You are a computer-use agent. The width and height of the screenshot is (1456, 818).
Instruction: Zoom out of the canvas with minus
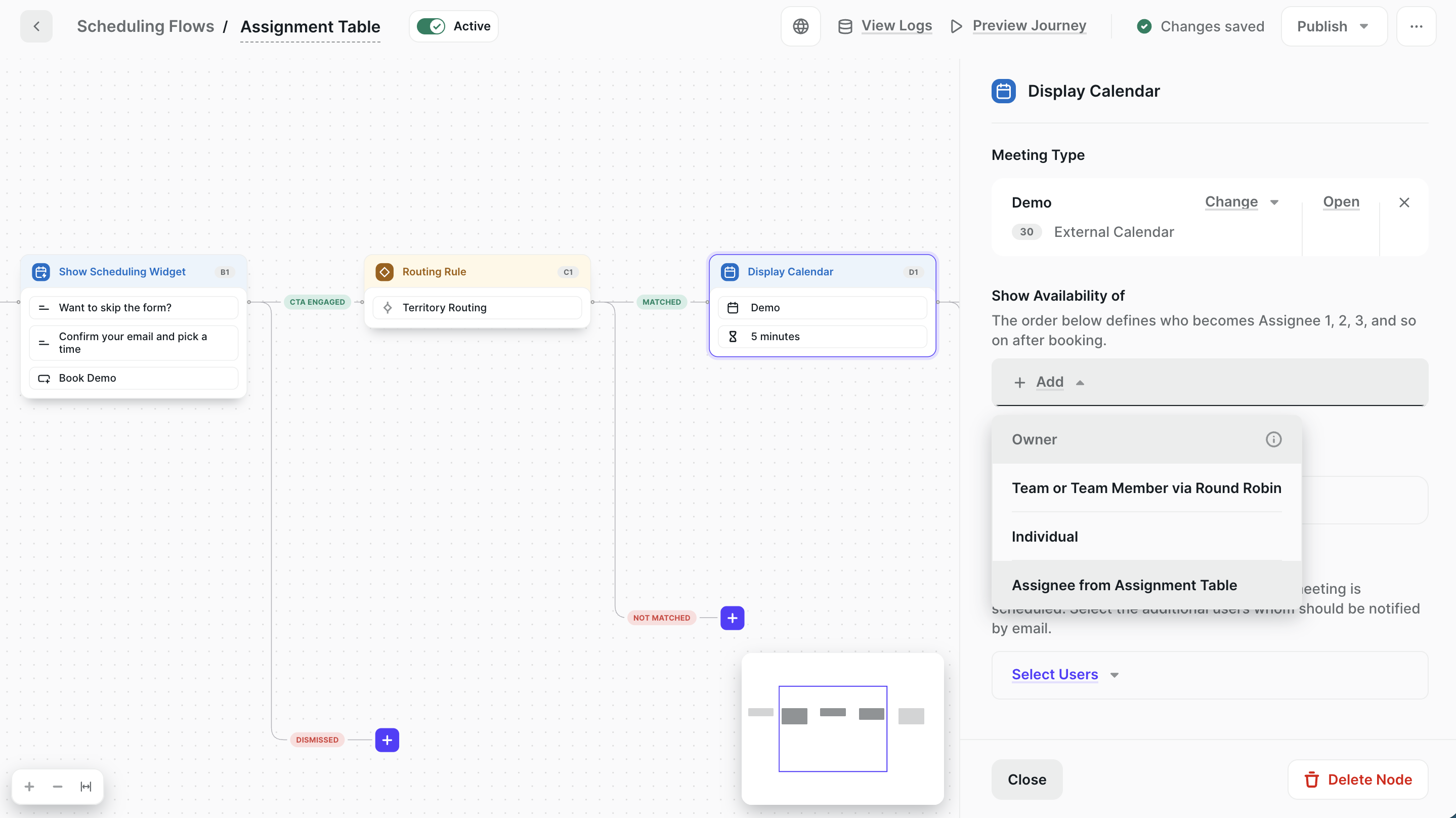point(57,786)
